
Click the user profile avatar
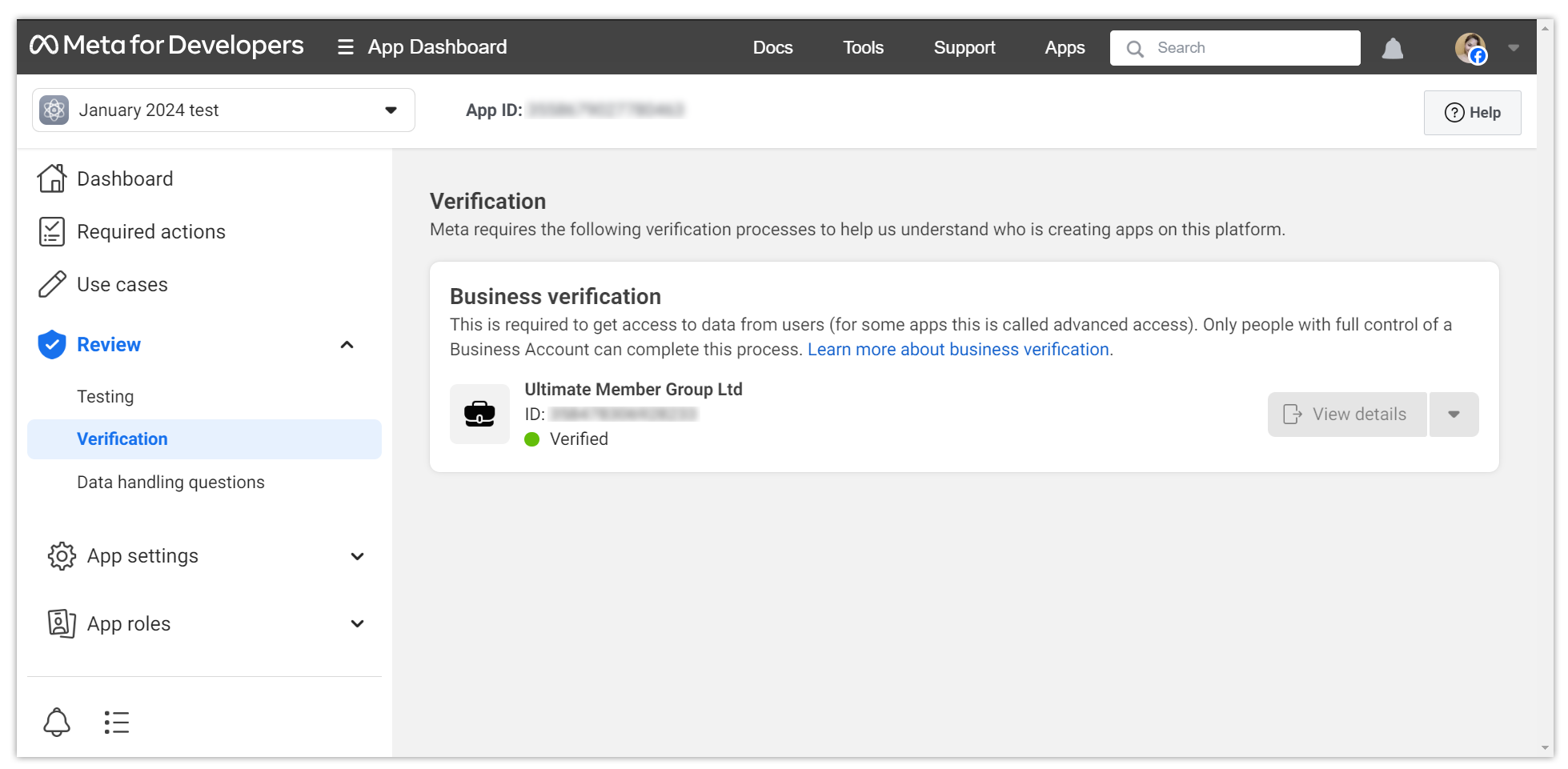[x=1470, y=48]
